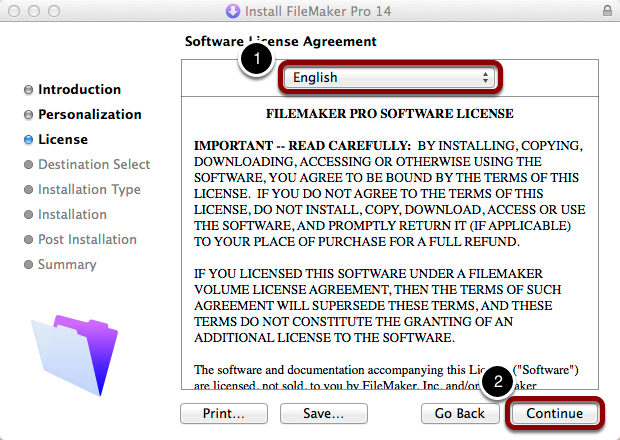
Task: Click the Summary step bullet
Action: click(28, 264)
